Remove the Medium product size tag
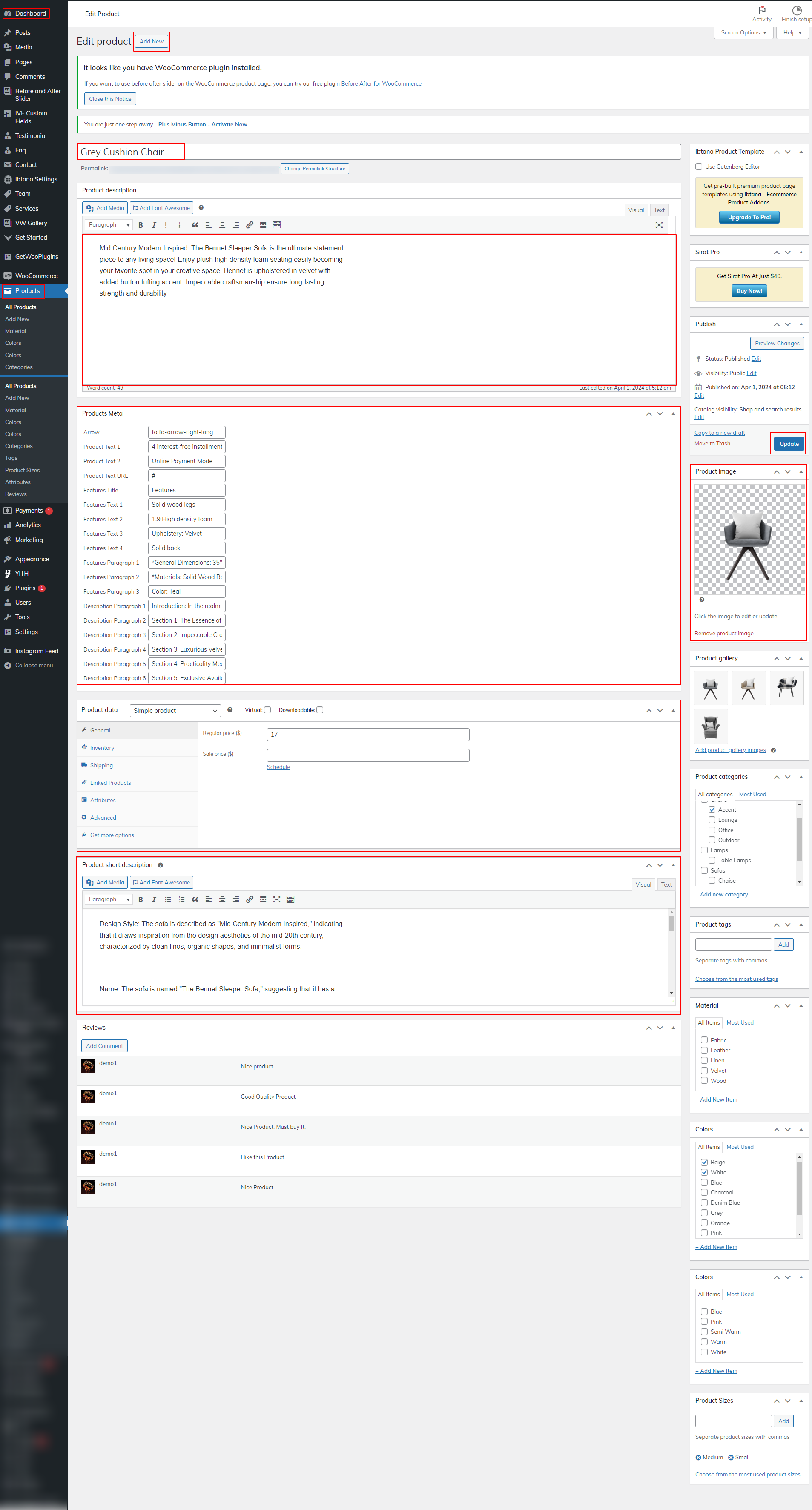The width and height of the screenshot is (812, 1510). pyautogui.click(x=698, y=1457)
